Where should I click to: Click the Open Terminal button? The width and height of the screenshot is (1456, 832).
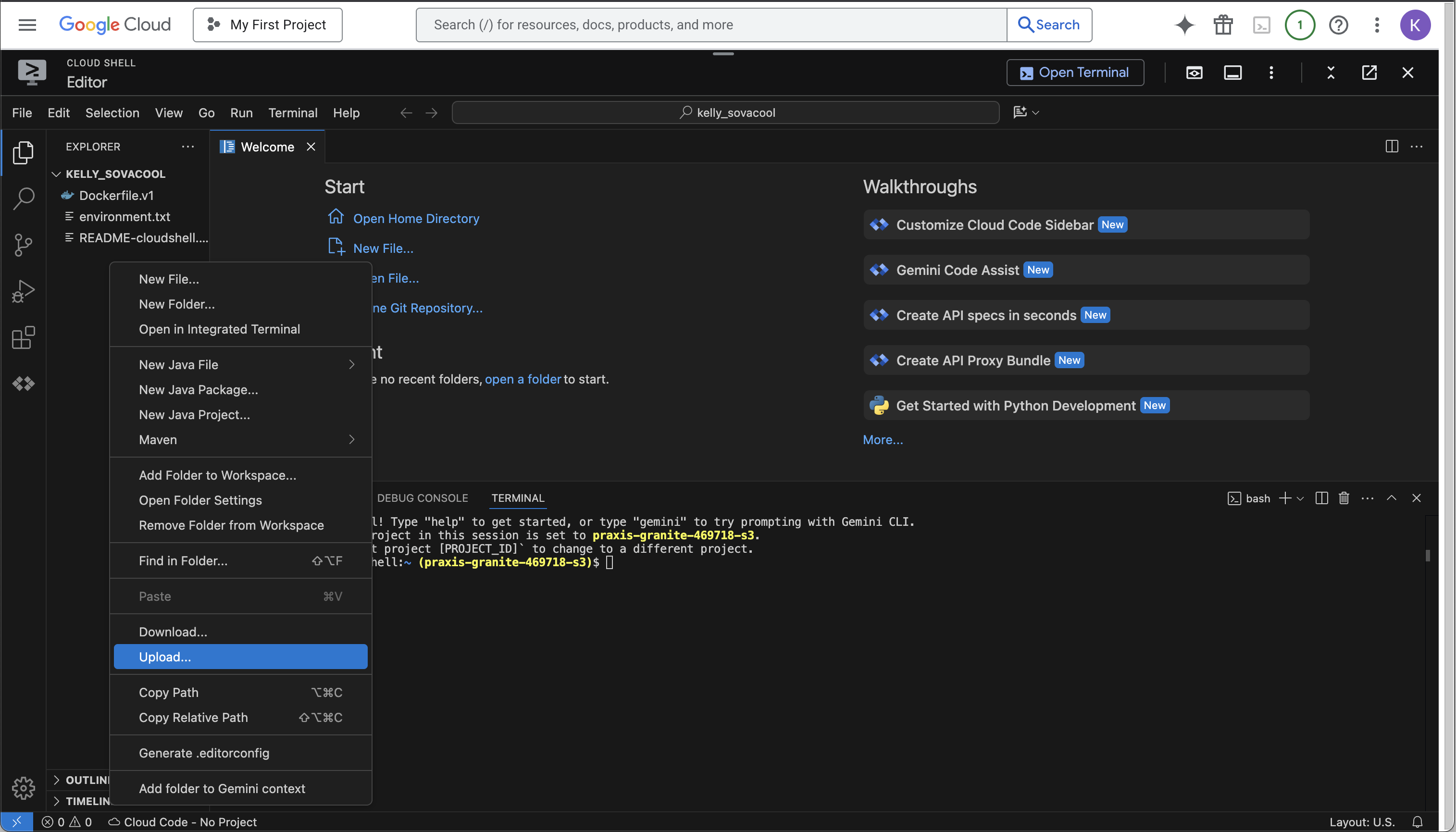click(x=1074, y=73)
